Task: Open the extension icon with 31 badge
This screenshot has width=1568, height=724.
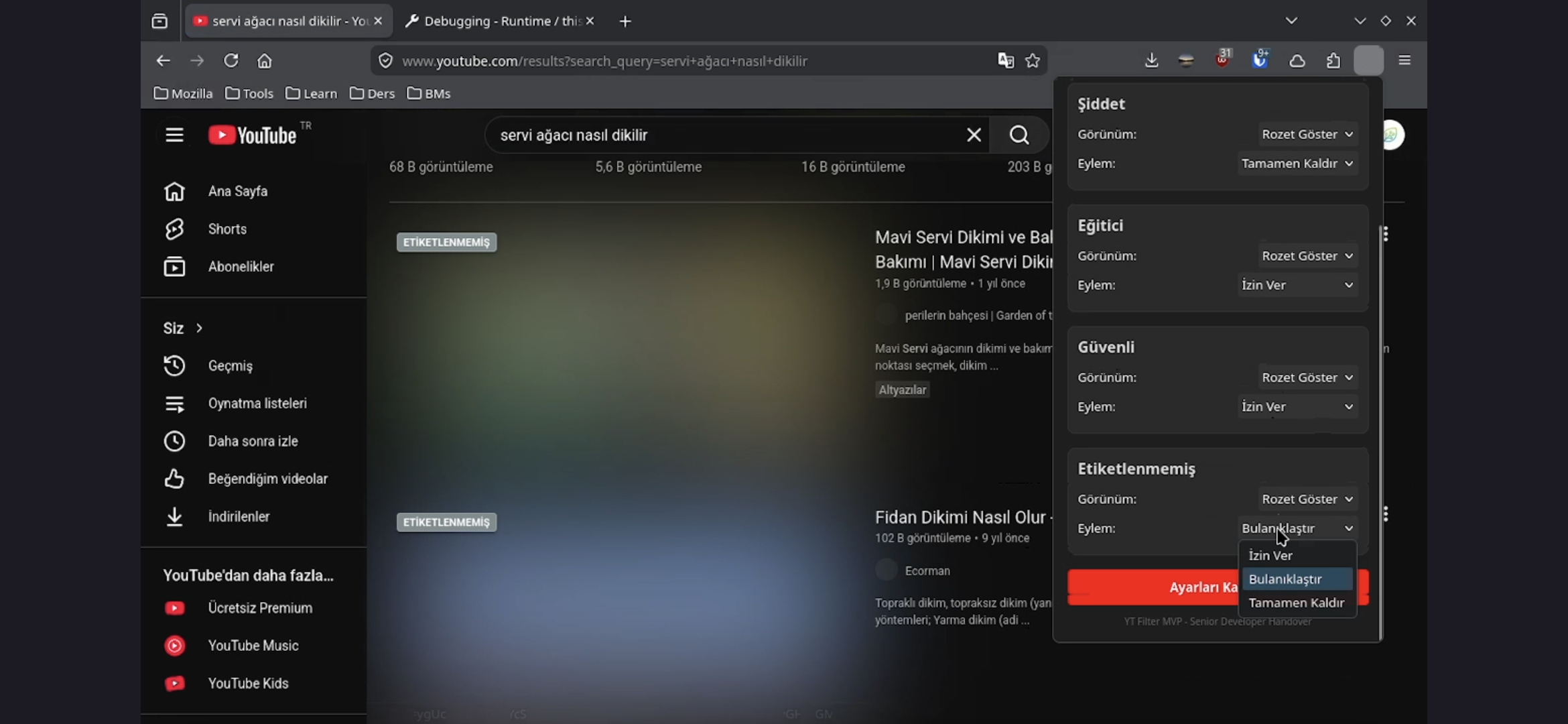Action: (x=1223, y=59)
